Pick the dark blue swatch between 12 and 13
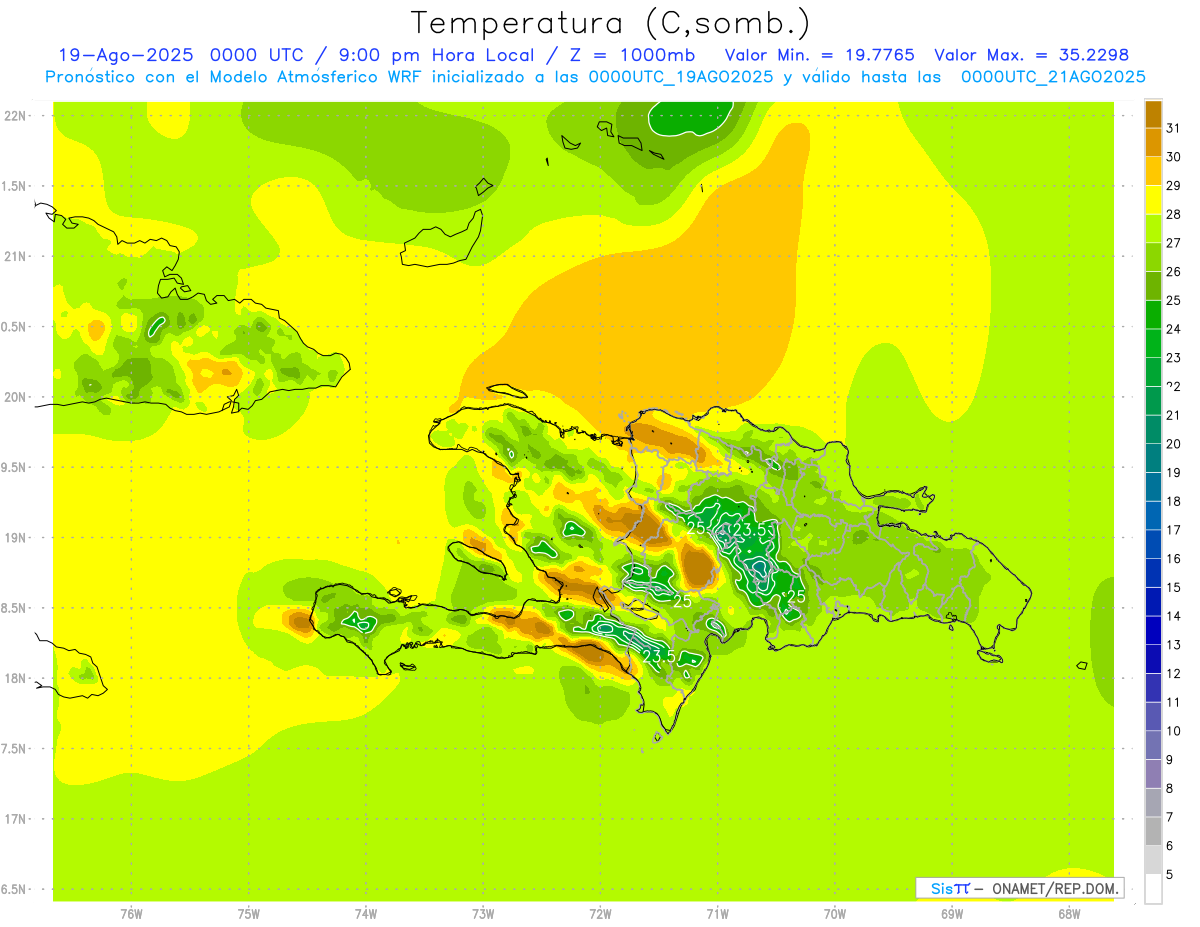The width and height of the screenshot is (1200, 927). 1153,659
